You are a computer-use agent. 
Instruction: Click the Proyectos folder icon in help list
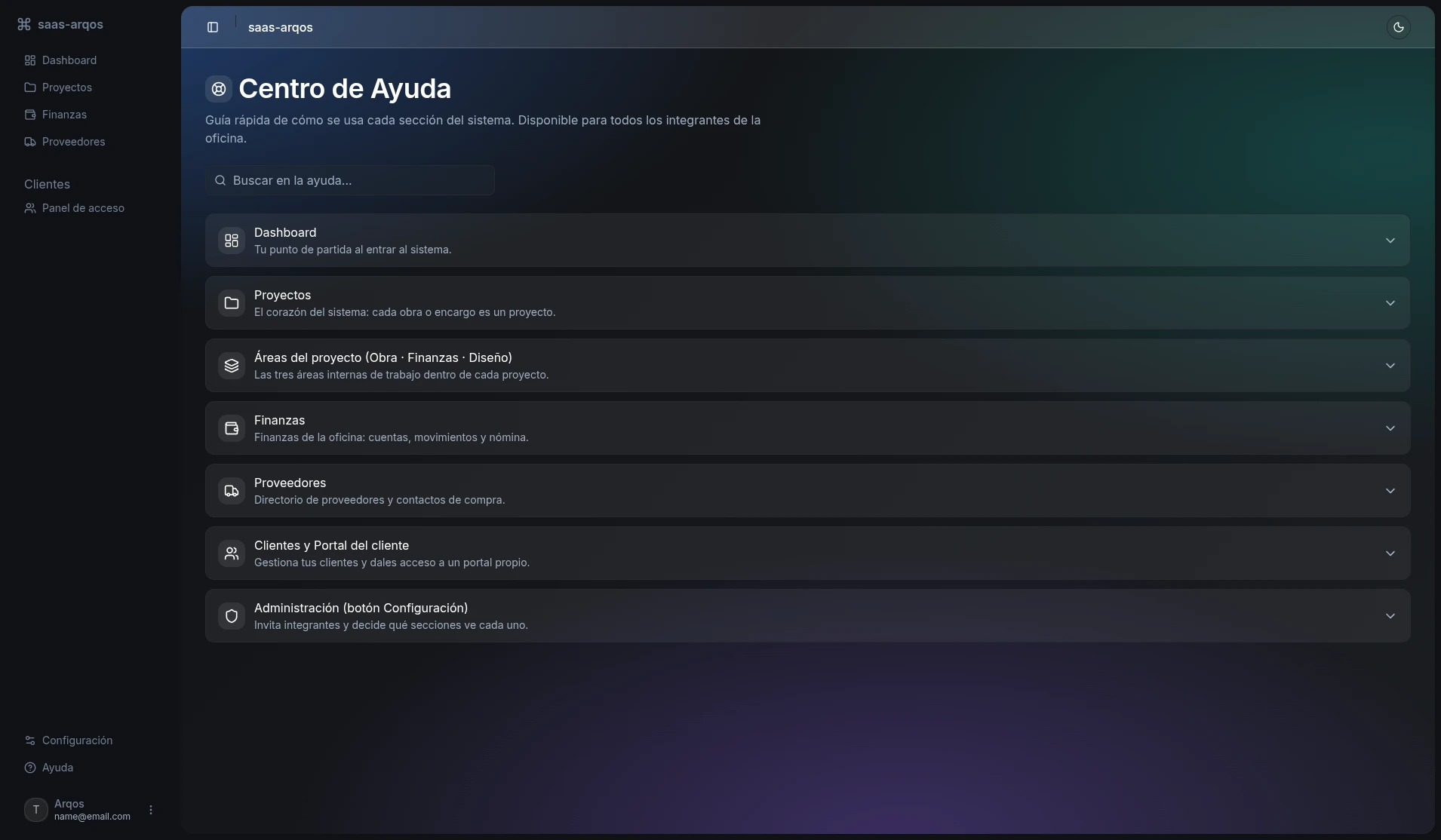(x=232, y=303)
